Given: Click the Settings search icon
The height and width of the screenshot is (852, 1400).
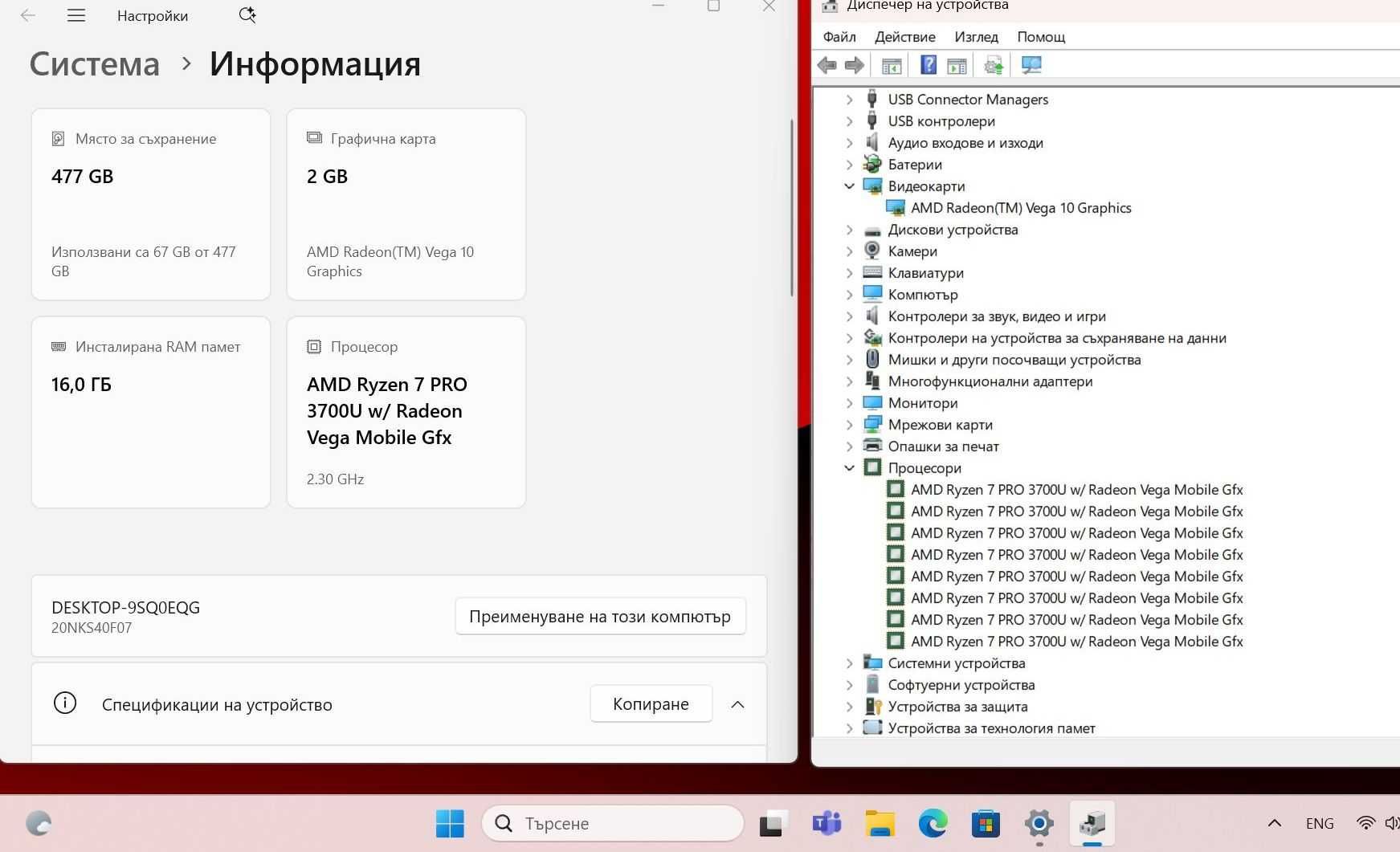Looking at the screenshot, I should click(247, 15).
